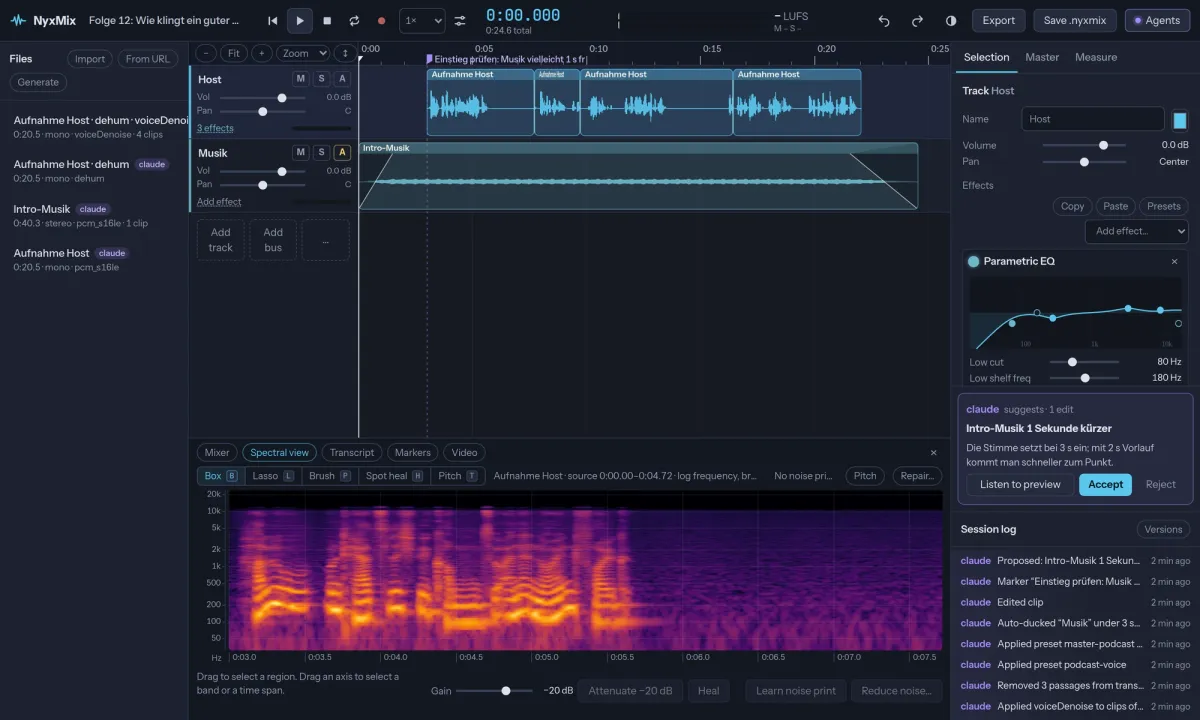Zoom in the timeline with plus button

coord(261,53)
